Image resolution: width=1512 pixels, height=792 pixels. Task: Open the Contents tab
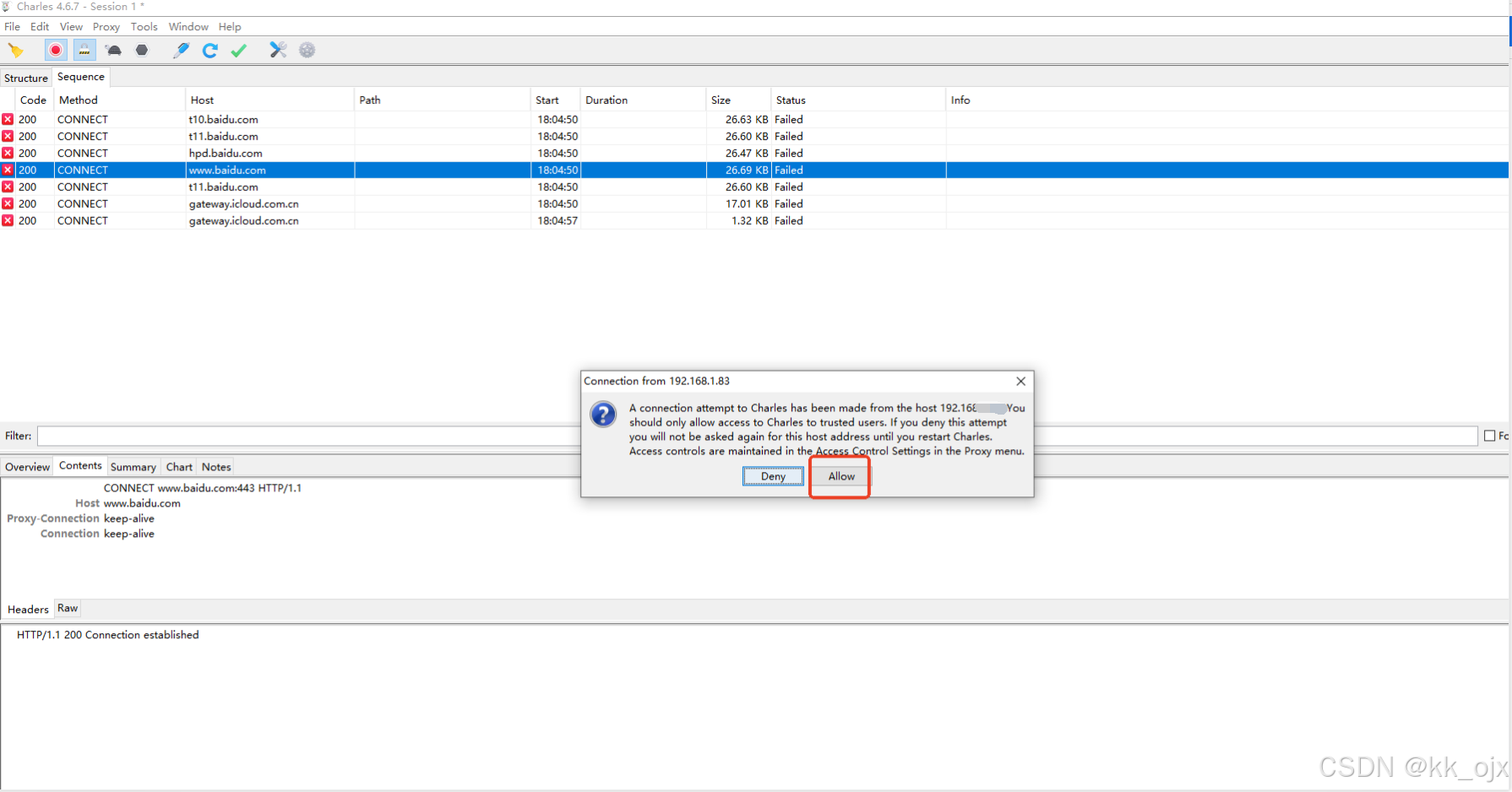tap(80, 466)
